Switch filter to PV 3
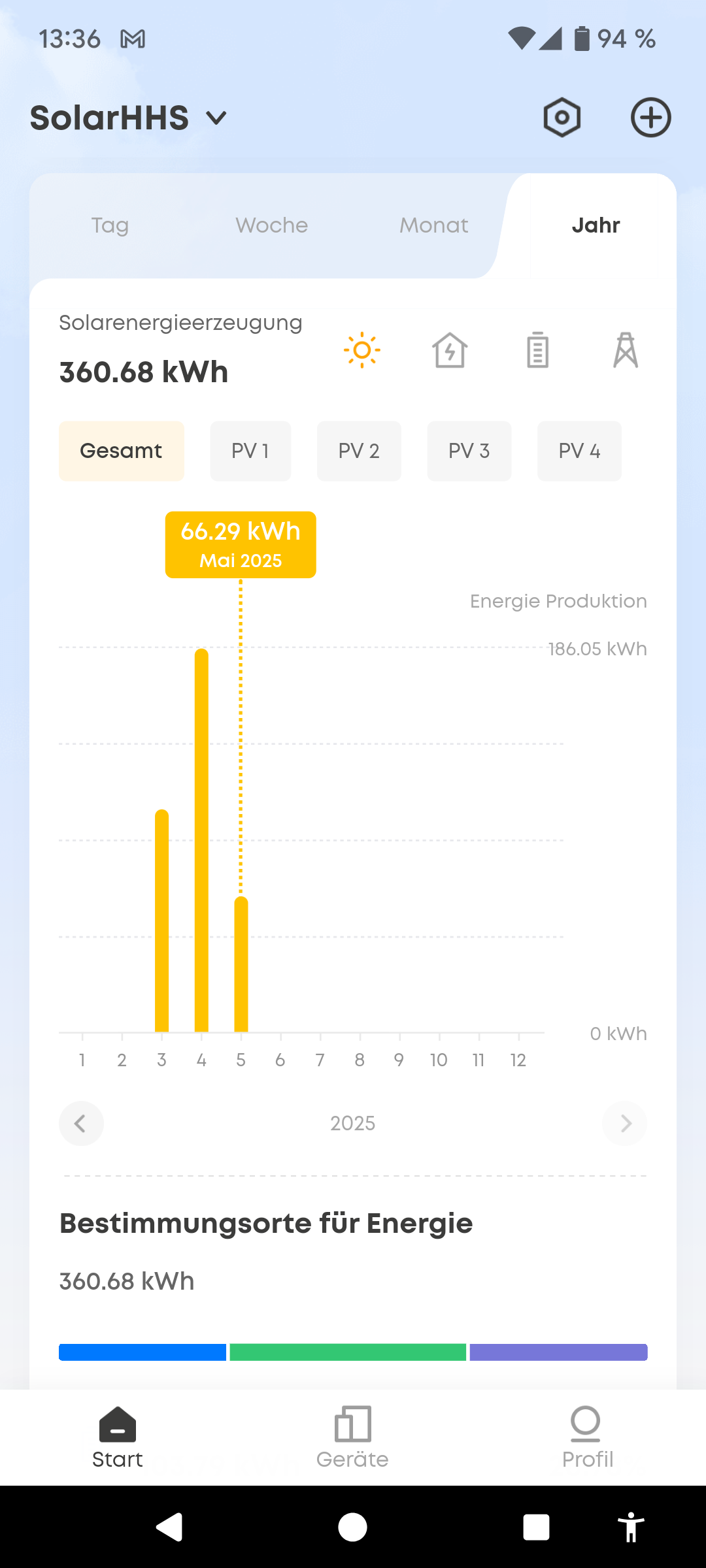 tap(469, 451)
